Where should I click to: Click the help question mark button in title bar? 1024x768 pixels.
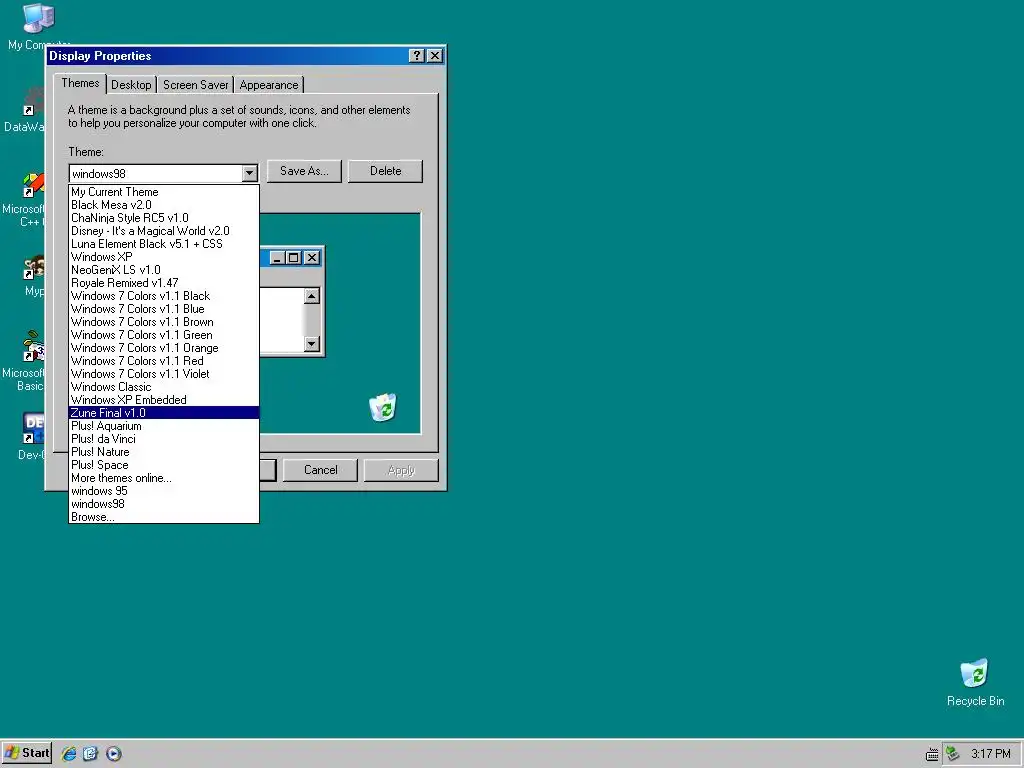(x=417, y=56)
